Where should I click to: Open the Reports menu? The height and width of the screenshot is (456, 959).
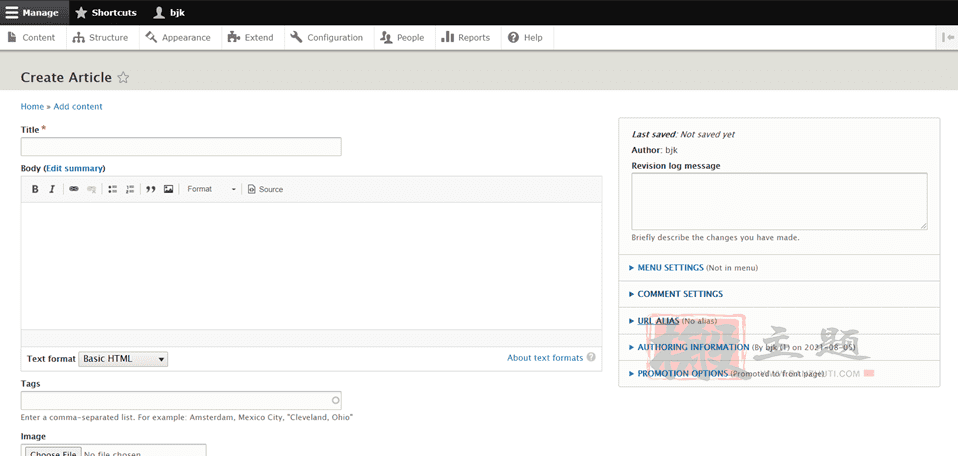click(x=465, y=37)
